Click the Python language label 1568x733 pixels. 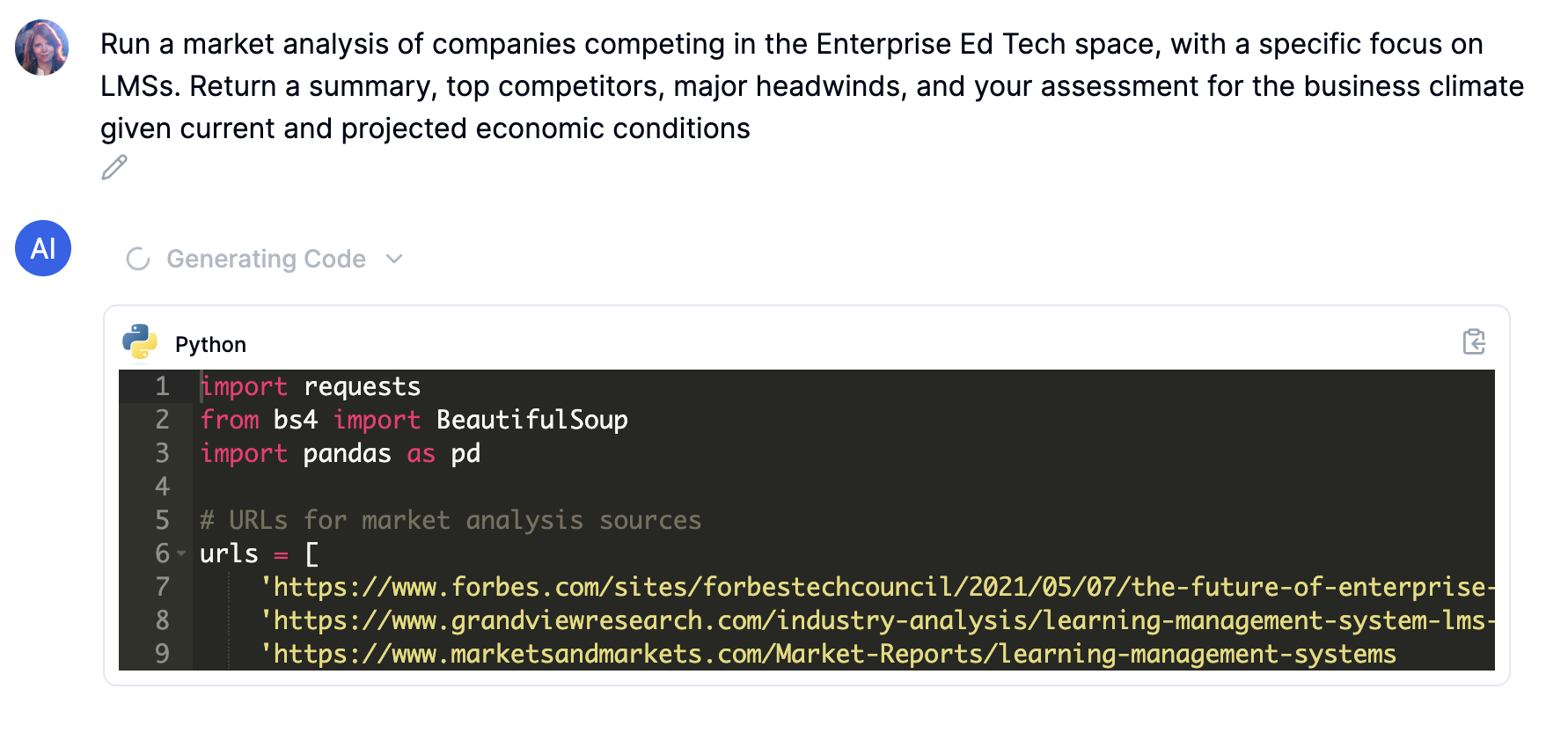(x=210, y=344)
